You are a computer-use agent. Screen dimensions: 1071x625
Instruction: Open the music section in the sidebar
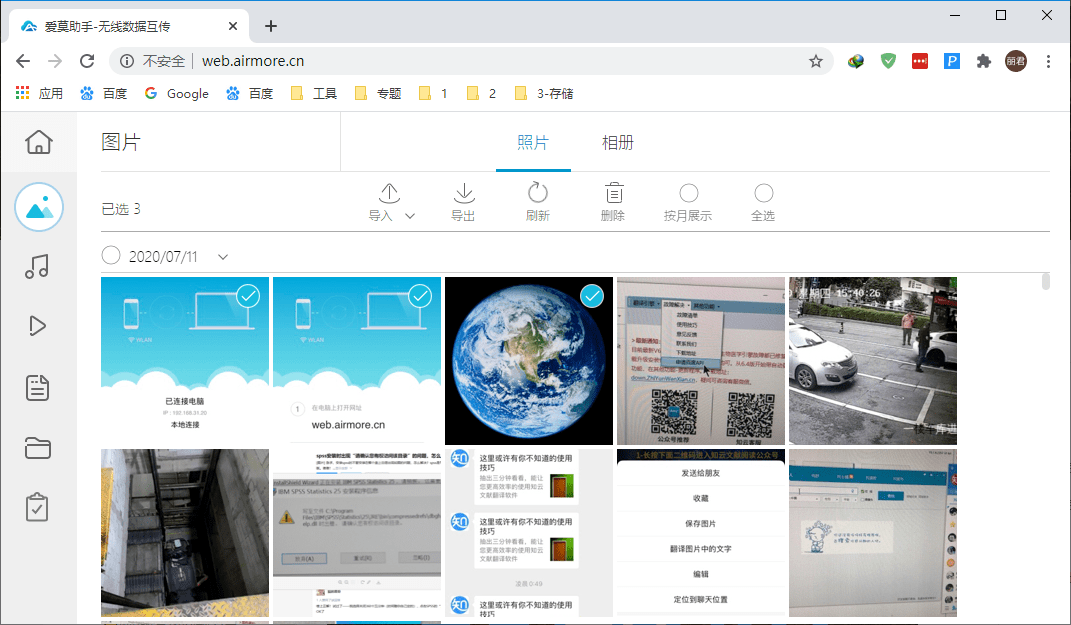tap(37, 266)
